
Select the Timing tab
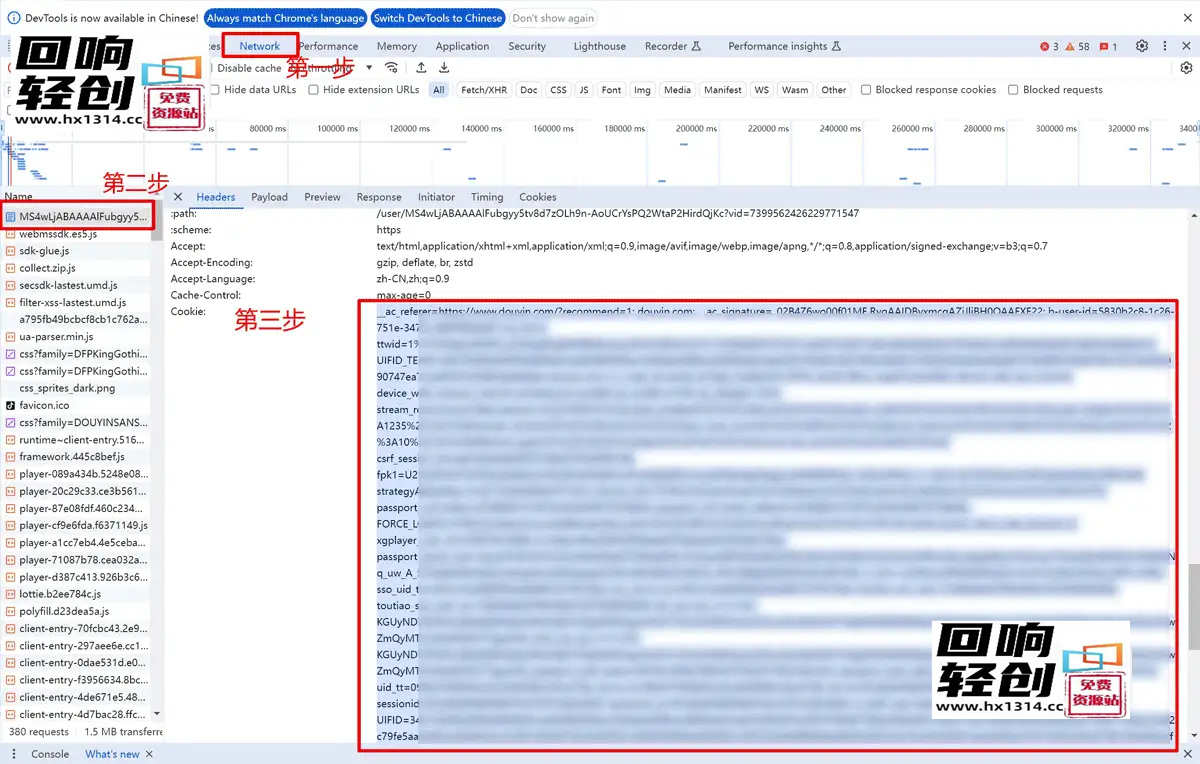click(x=487, y=197)
